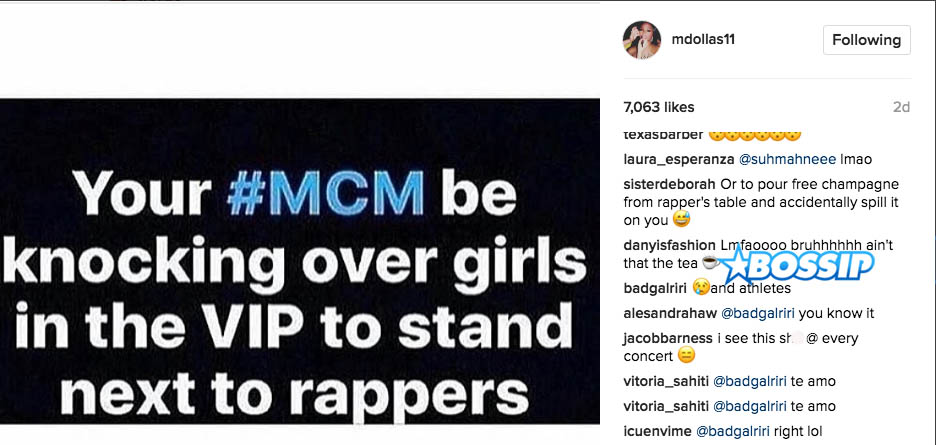Viewport: 936px width, 445px height.
Task: Click the blue #MCM hashtag in the image
Action: click(325, 195)
